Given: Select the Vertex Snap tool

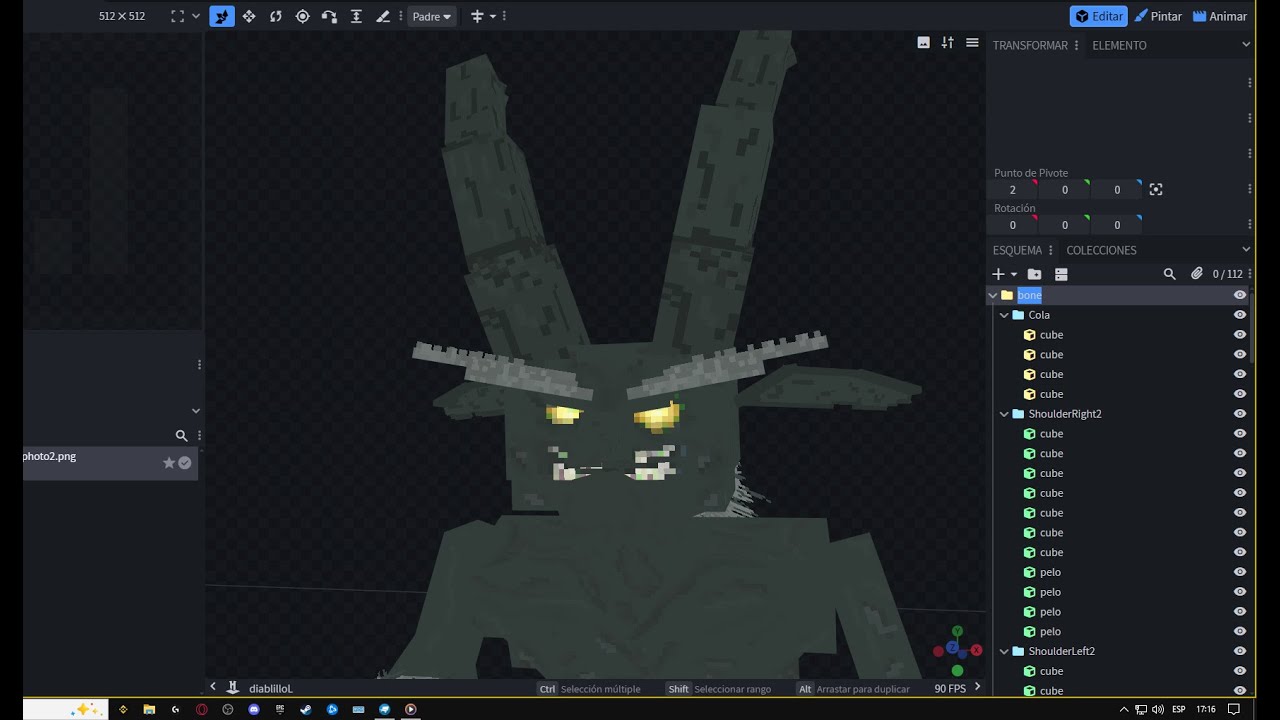Looking at the screenshot, I should (329, 16).
